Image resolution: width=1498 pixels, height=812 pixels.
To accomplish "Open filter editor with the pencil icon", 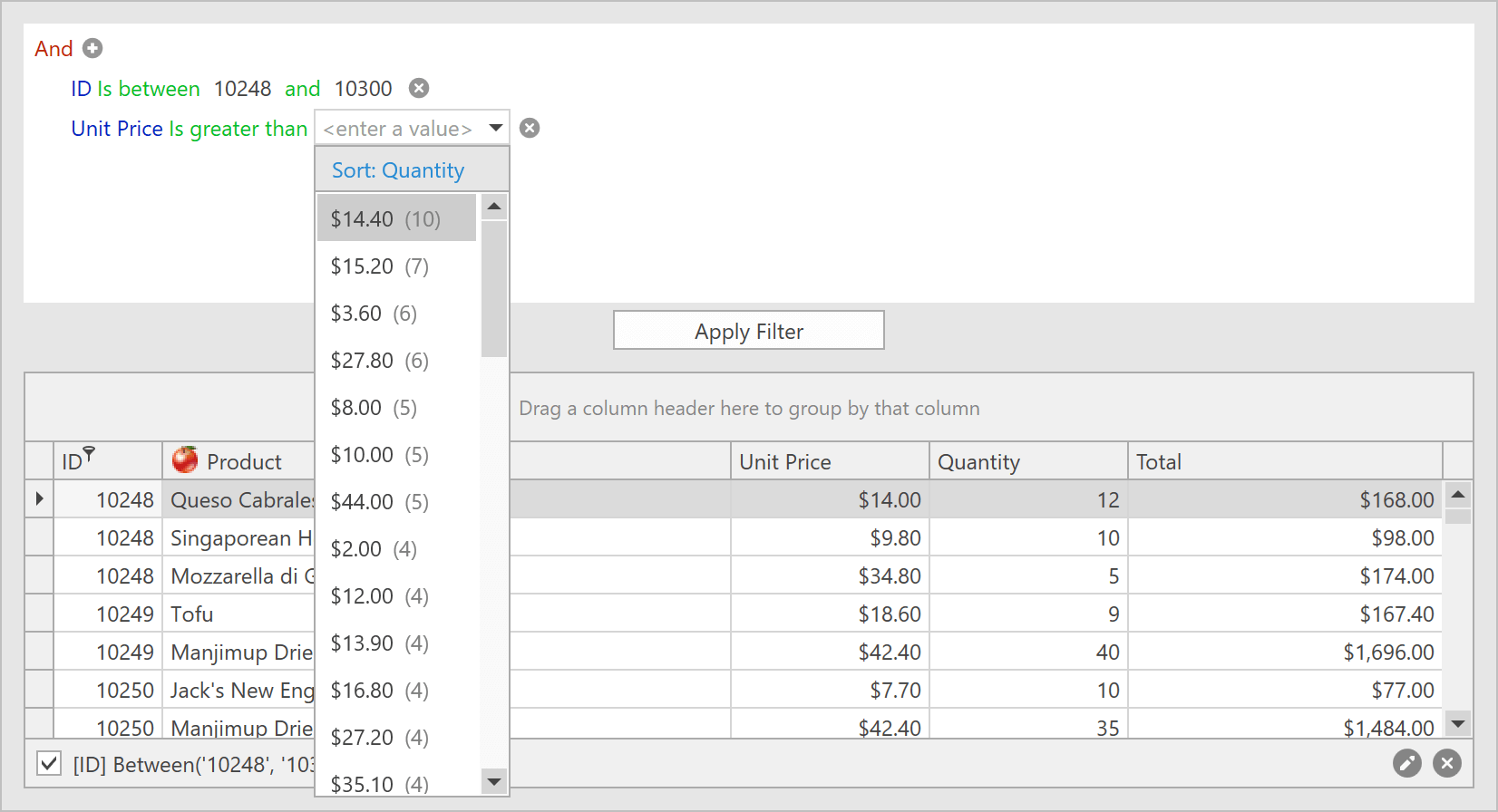I will point(1406,764).
